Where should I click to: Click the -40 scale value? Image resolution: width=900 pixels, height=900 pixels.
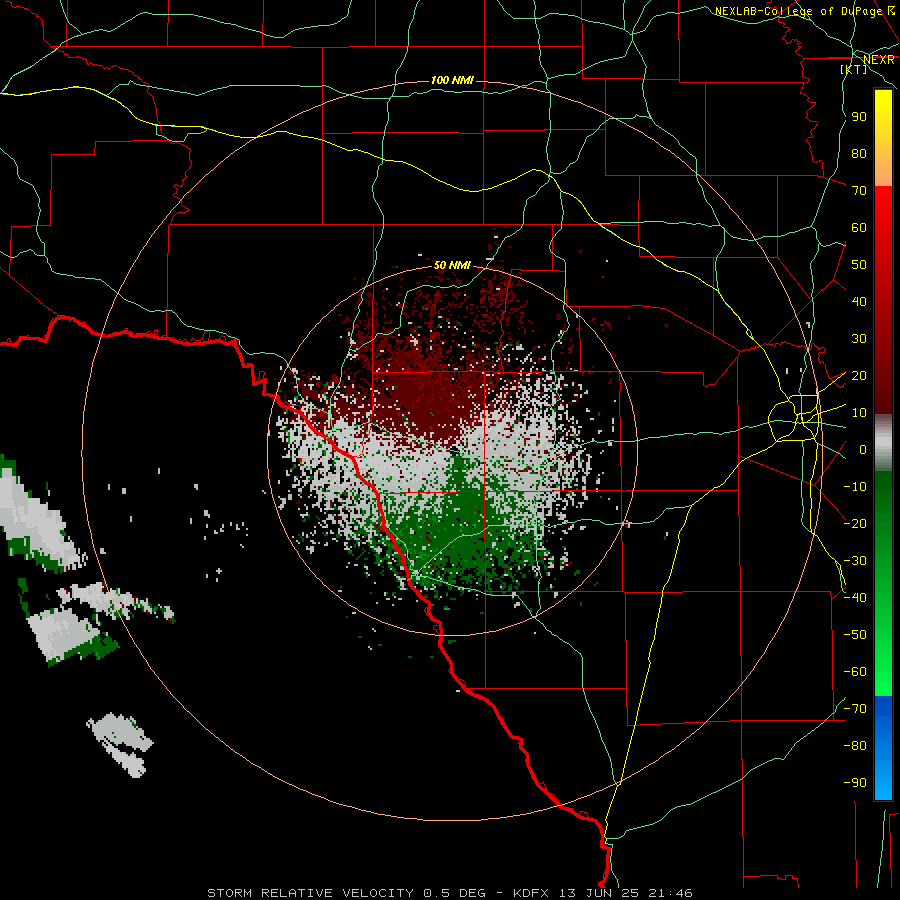click(855, 598)
